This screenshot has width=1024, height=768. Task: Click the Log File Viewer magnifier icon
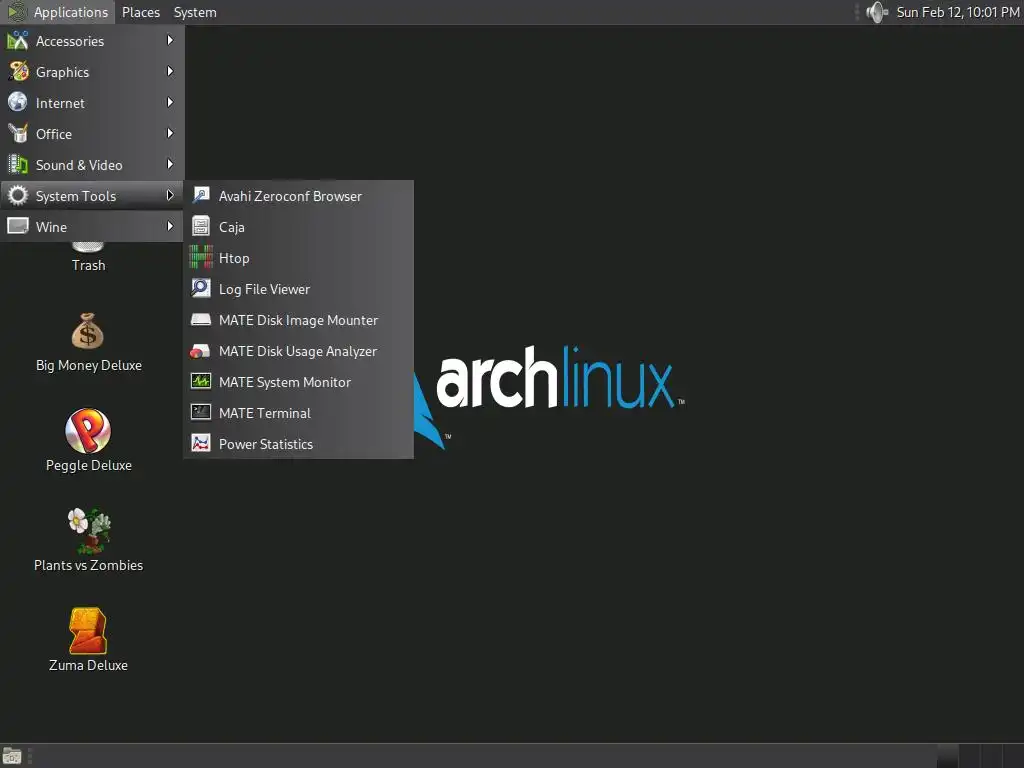pos(201,289)
